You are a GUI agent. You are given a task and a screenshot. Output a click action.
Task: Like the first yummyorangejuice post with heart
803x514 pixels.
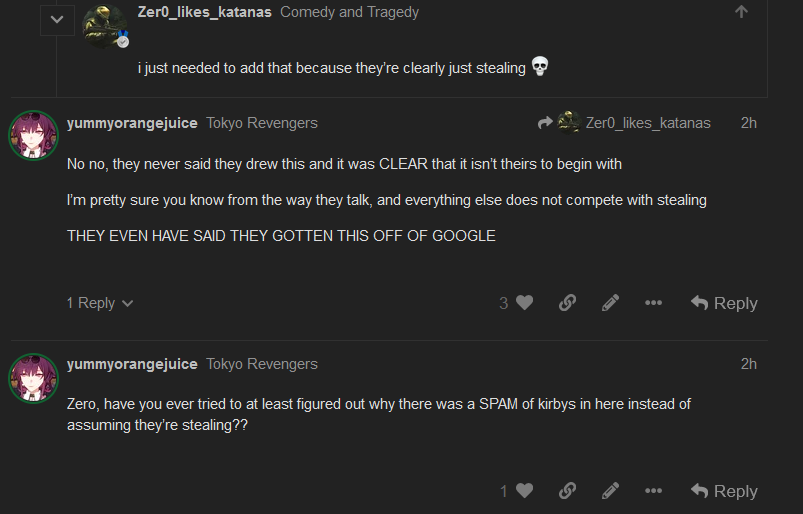[x=524, y=303]
